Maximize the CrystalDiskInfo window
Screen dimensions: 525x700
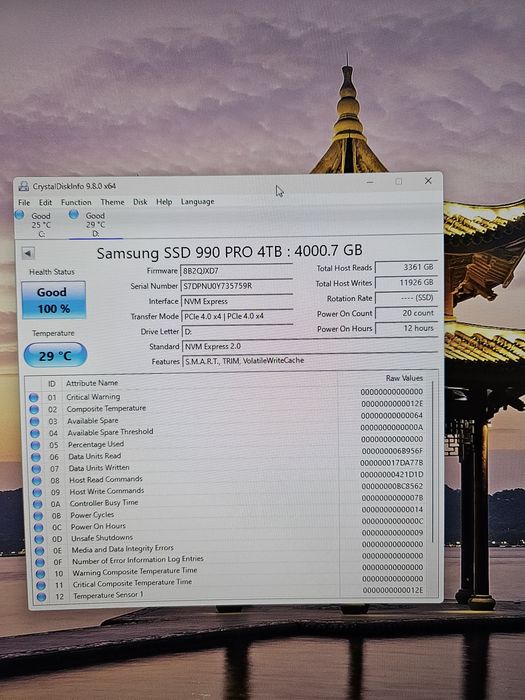click(x=398, y=181)
